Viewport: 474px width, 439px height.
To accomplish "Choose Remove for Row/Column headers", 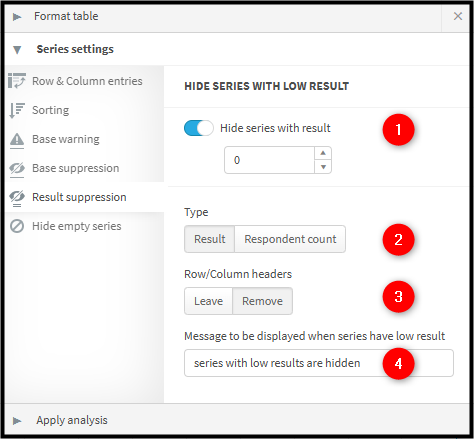I will click(262, 301).
